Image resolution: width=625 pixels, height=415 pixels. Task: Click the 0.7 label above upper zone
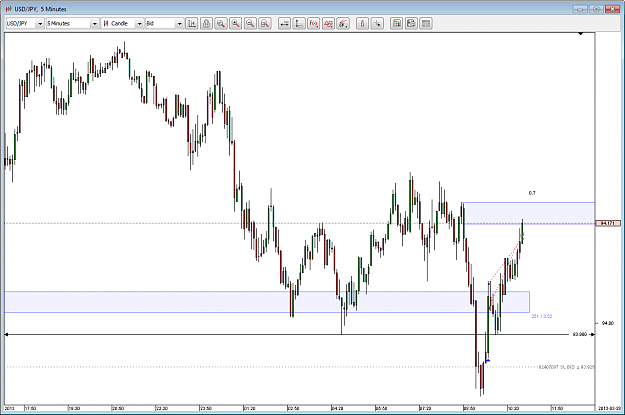(532, 193)
